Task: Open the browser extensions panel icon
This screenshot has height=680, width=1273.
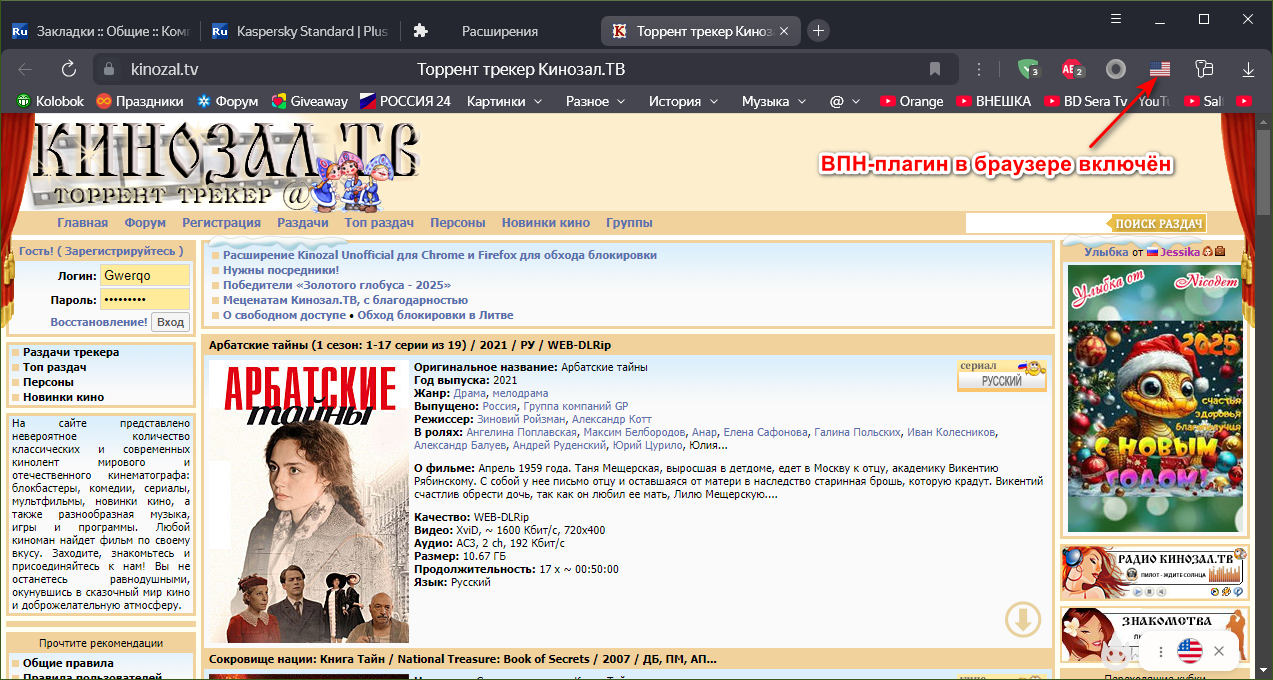Action: 1204,69
